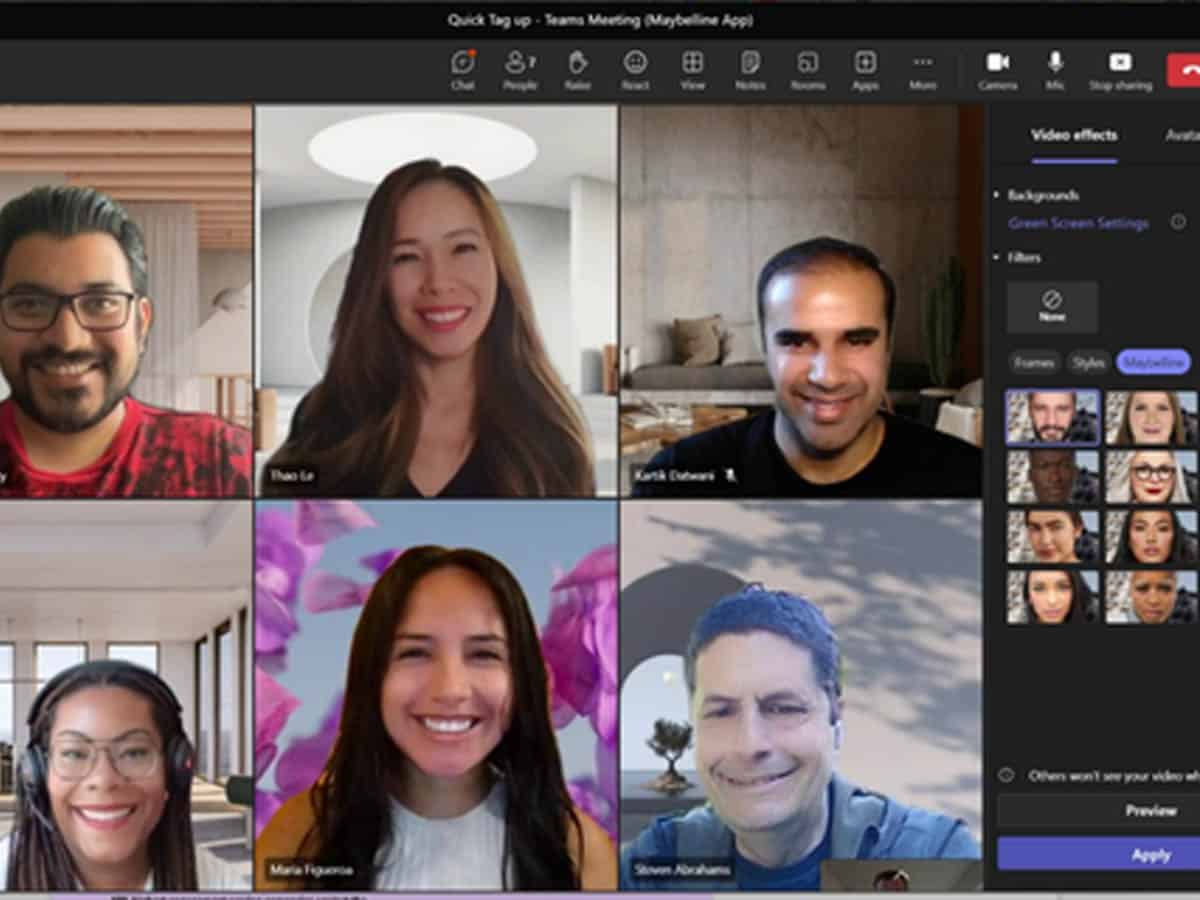Toggle the Camera off
The image size is (1200, 900).
(998, 68)
